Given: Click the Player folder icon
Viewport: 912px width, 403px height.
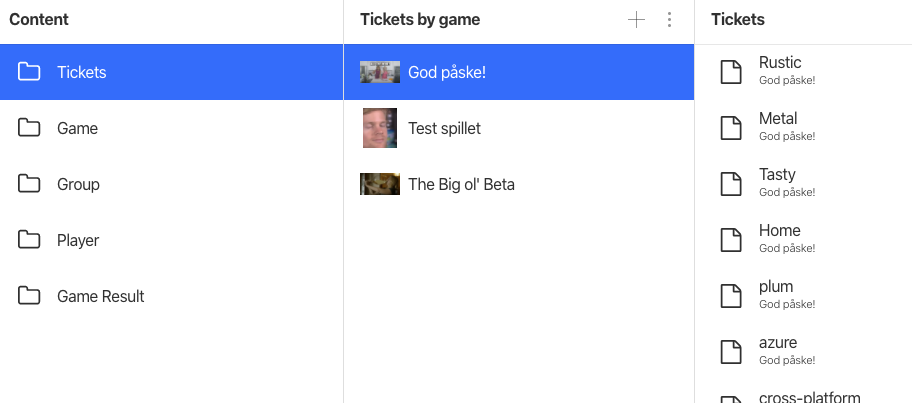Looking at the screenshot, I should [x=29, y=240].
